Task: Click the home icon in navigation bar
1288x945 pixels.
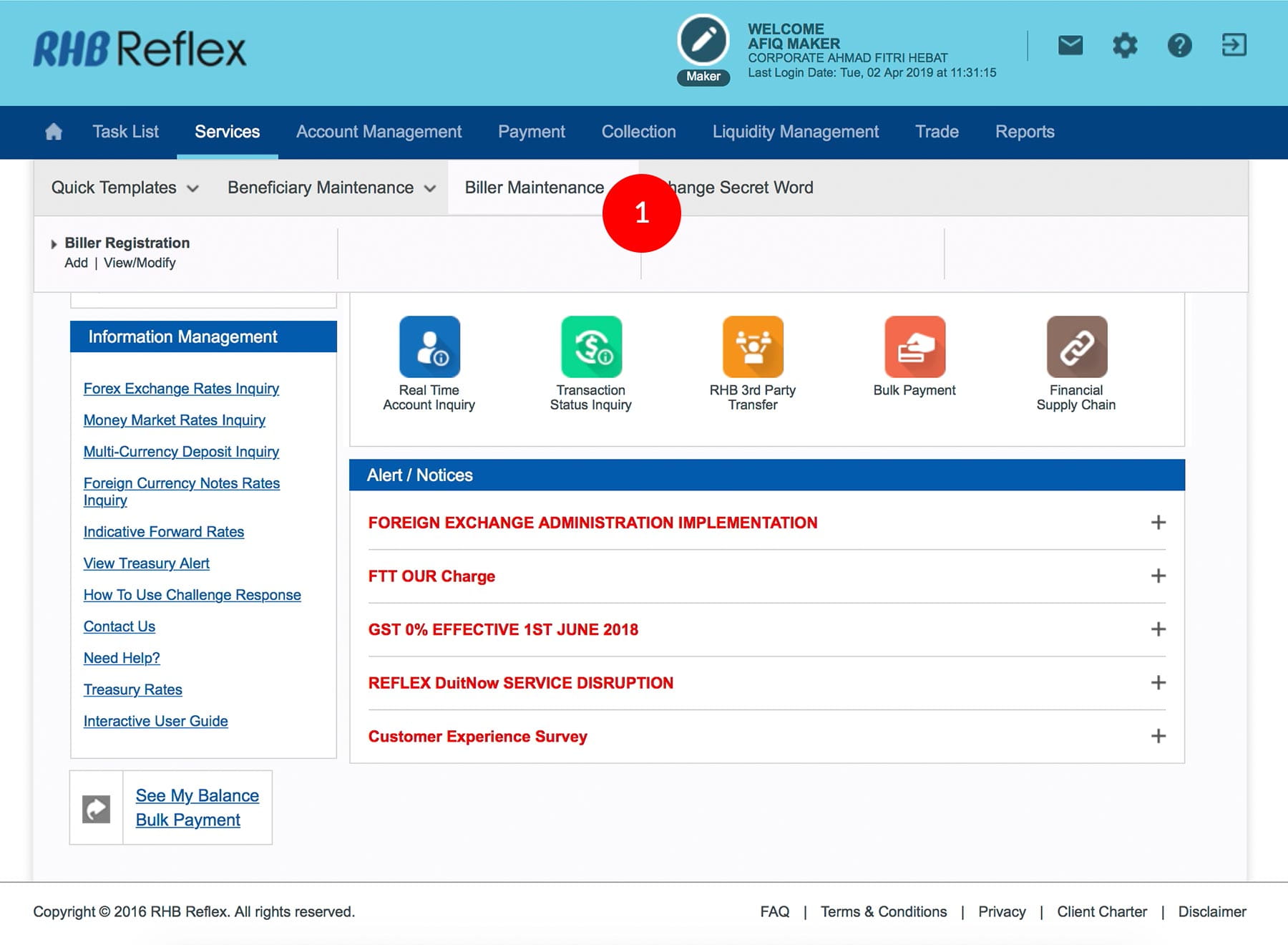Action: point(54,132)
